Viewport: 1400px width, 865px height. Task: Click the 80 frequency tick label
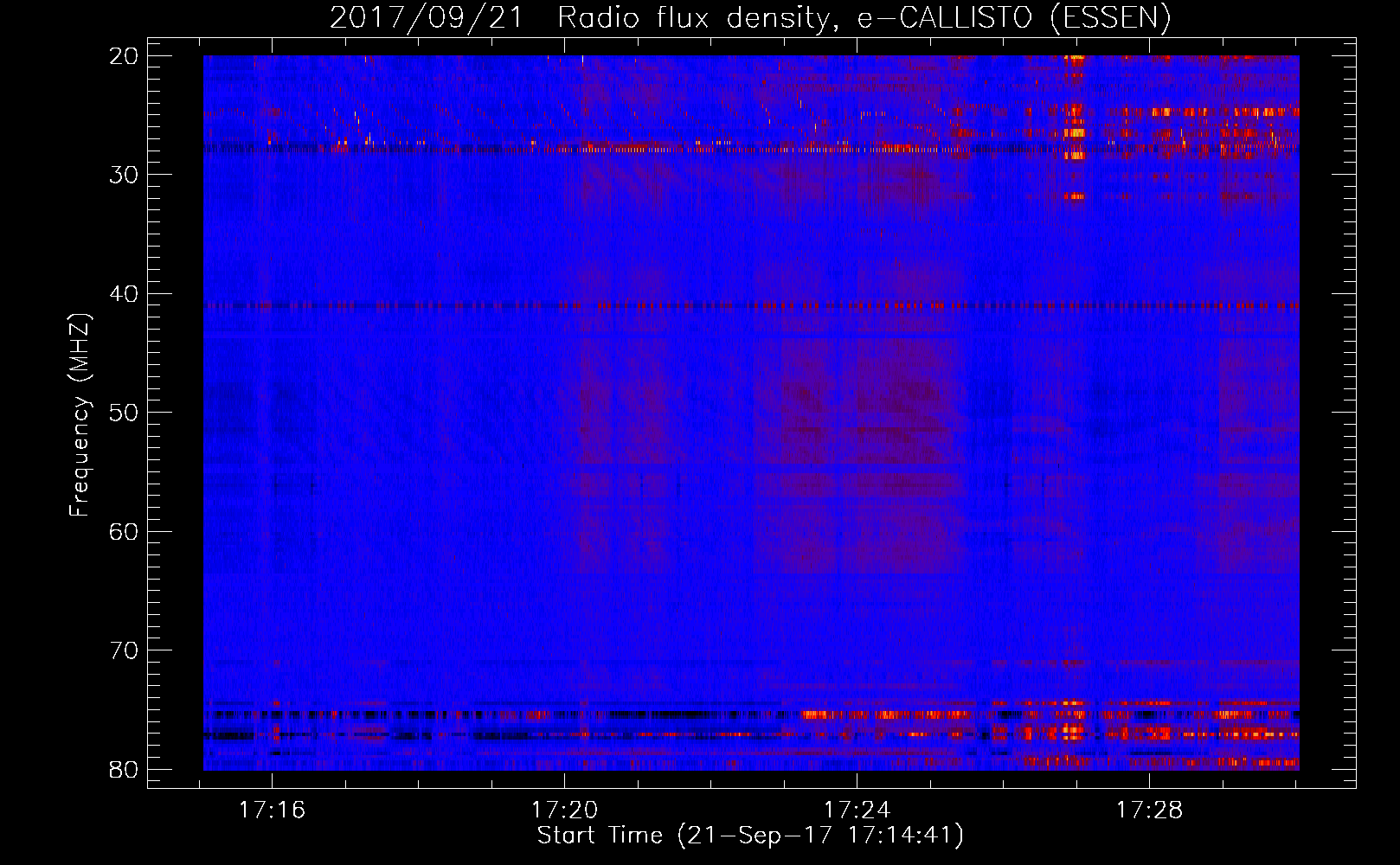click(x=125, y=770)
